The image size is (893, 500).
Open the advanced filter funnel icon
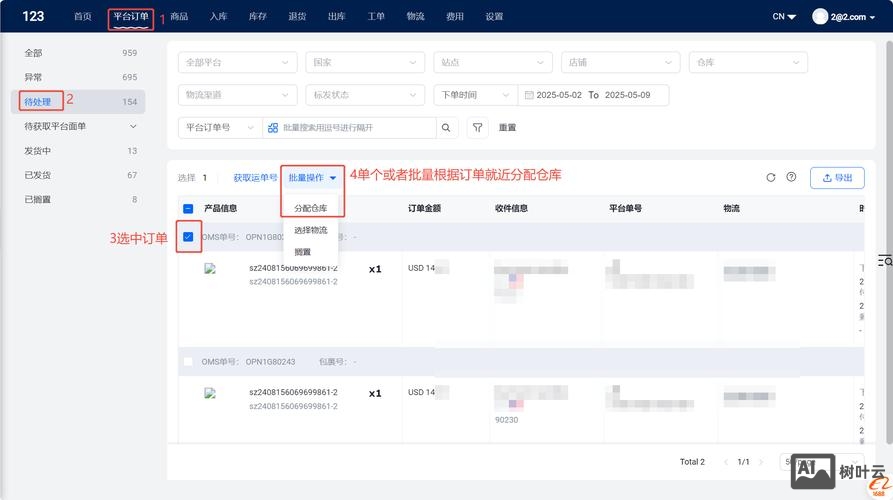(477, 128)
